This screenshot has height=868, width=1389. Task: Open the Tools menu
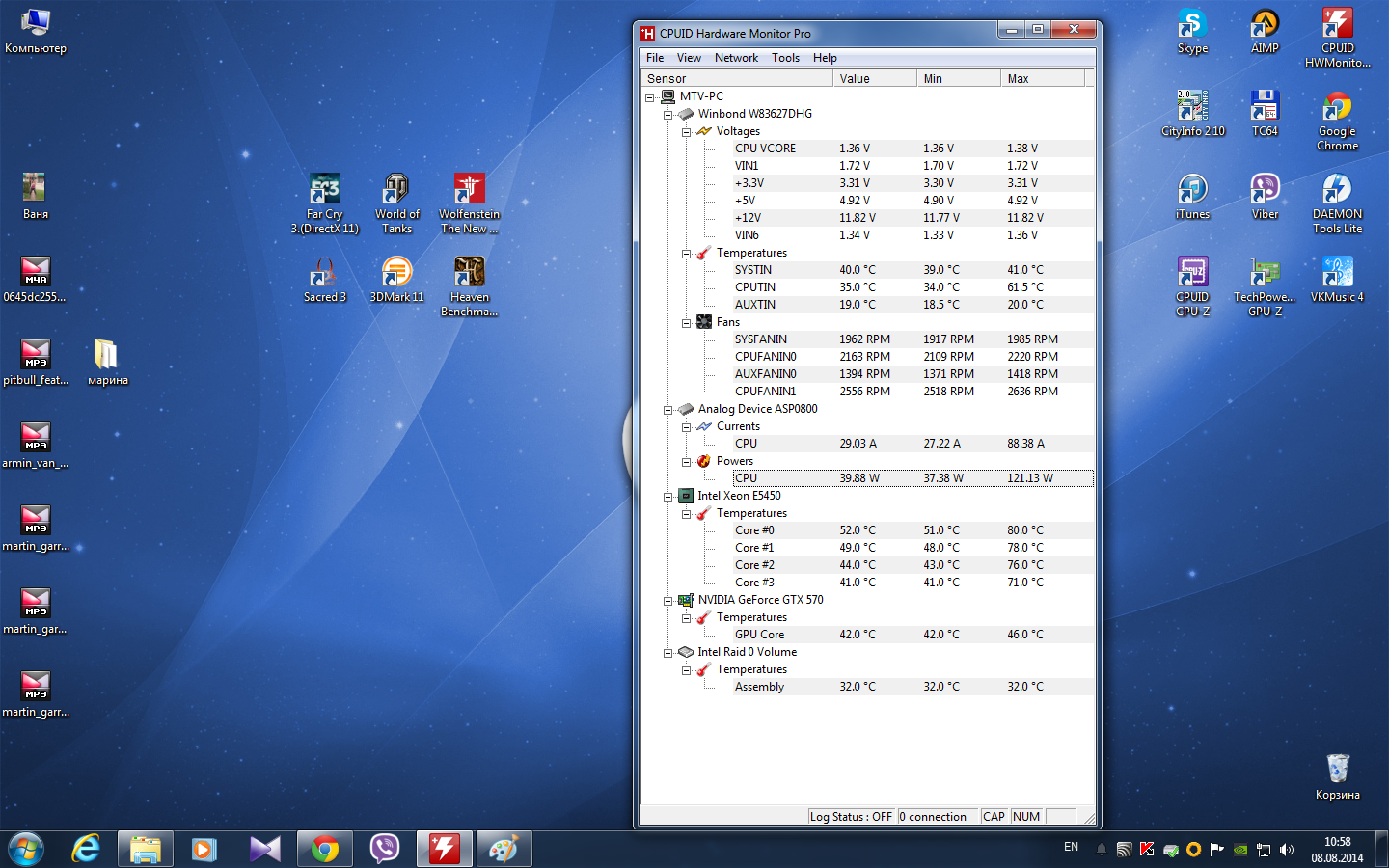pos(785,58)
